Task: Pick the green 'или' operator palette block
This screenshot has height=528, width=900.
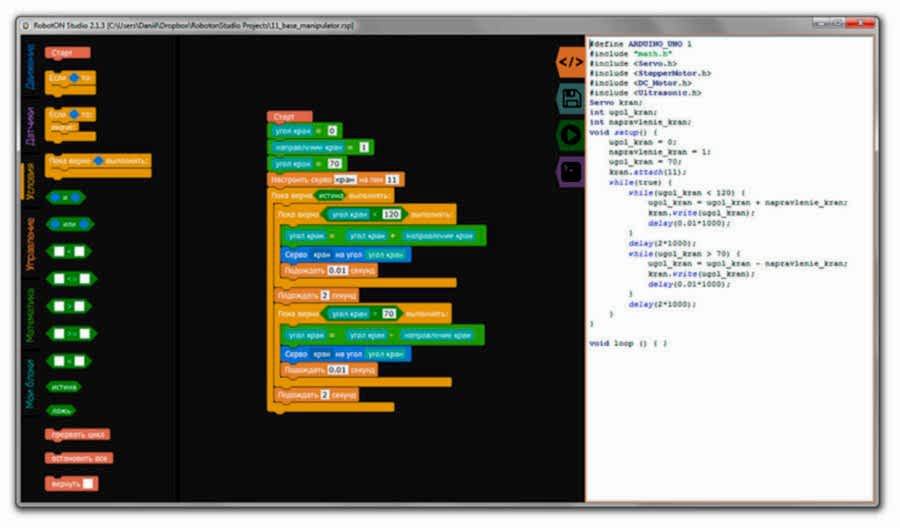Action: pyautogui.click(x=69, y=223)
